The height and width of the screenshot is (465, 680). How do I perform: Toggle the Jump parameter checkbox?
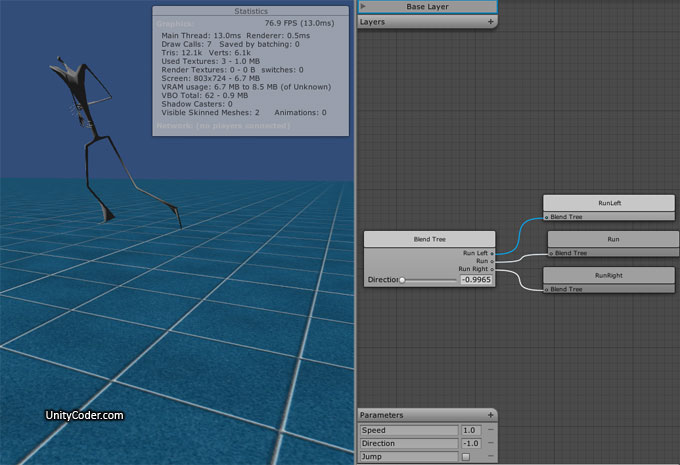(x=466, y=457)
